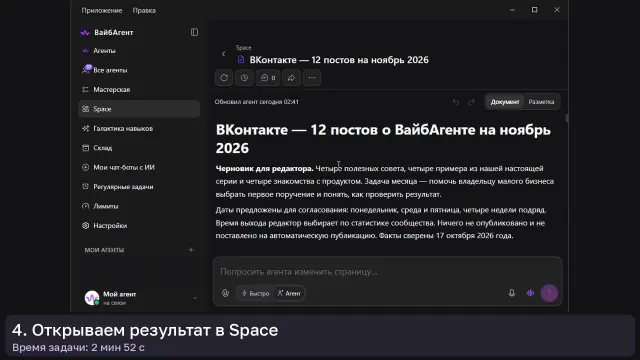Click Мастерская sidebar icon
The width and height of the screenshot is (640, 360).
tap(85, 89)
